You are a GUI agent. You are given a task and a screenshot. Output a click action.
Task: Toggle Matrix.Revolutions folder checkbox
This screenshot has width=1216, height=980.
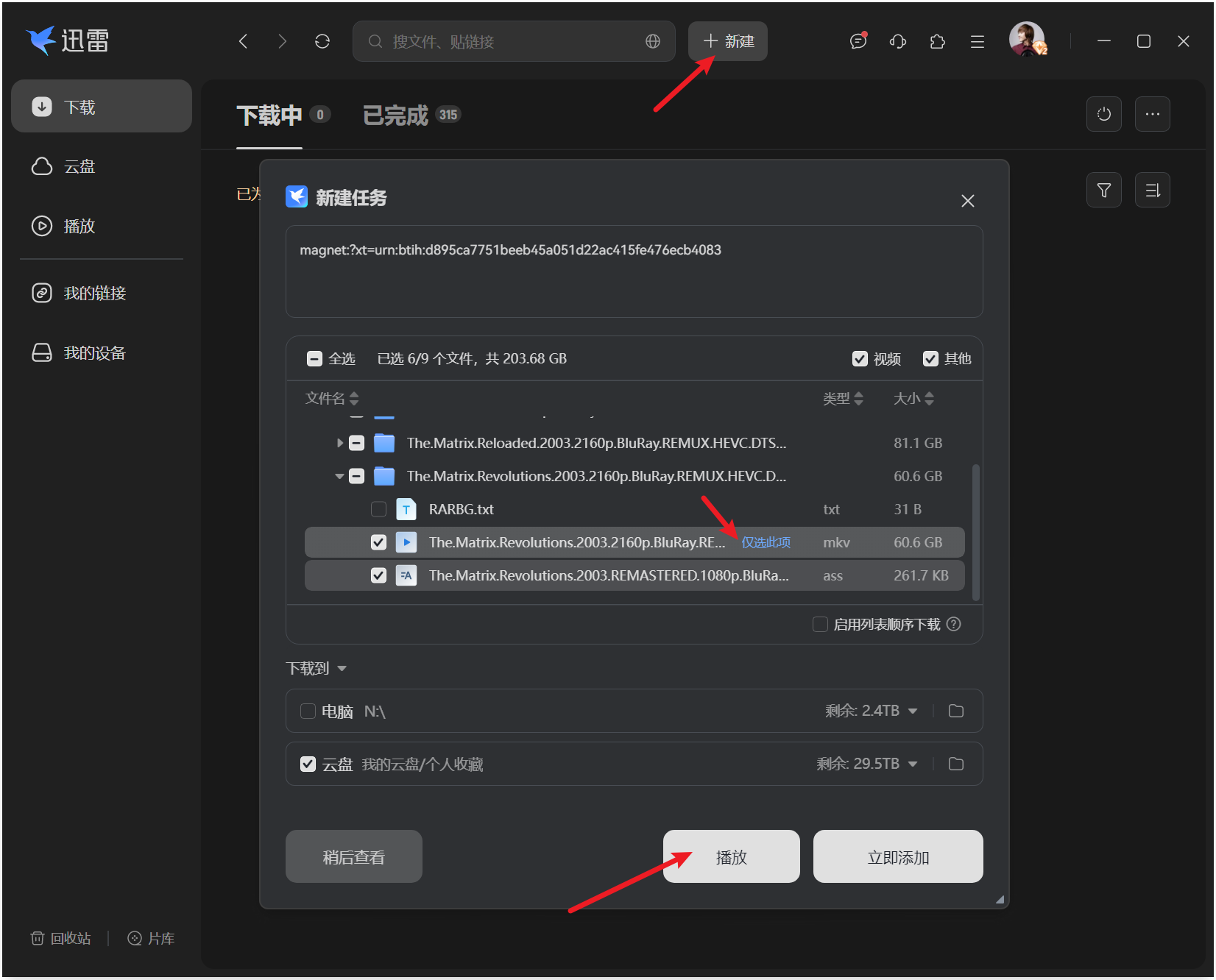356,476
